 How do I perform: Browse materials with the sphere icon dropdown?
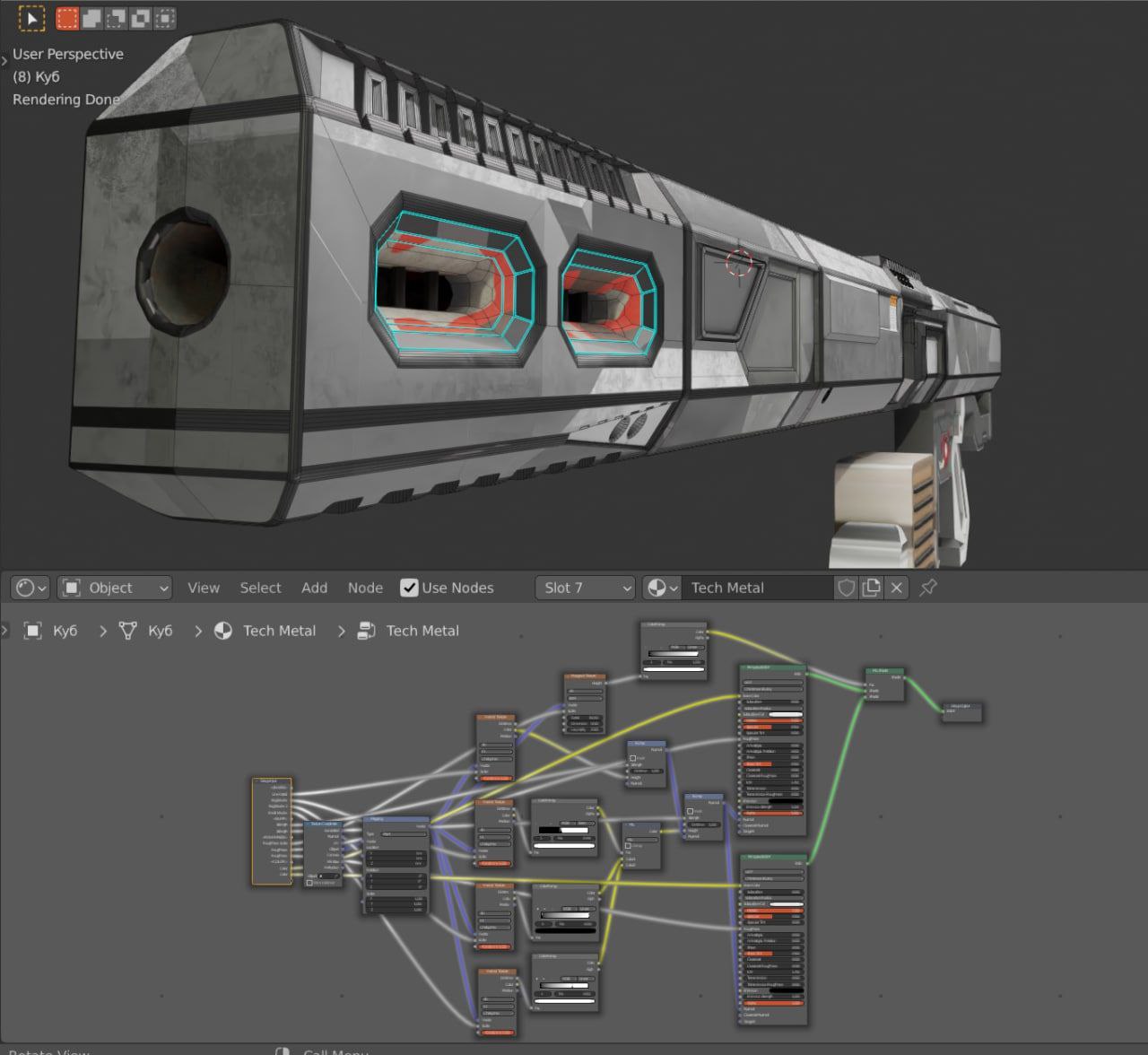tap(662, 588)
